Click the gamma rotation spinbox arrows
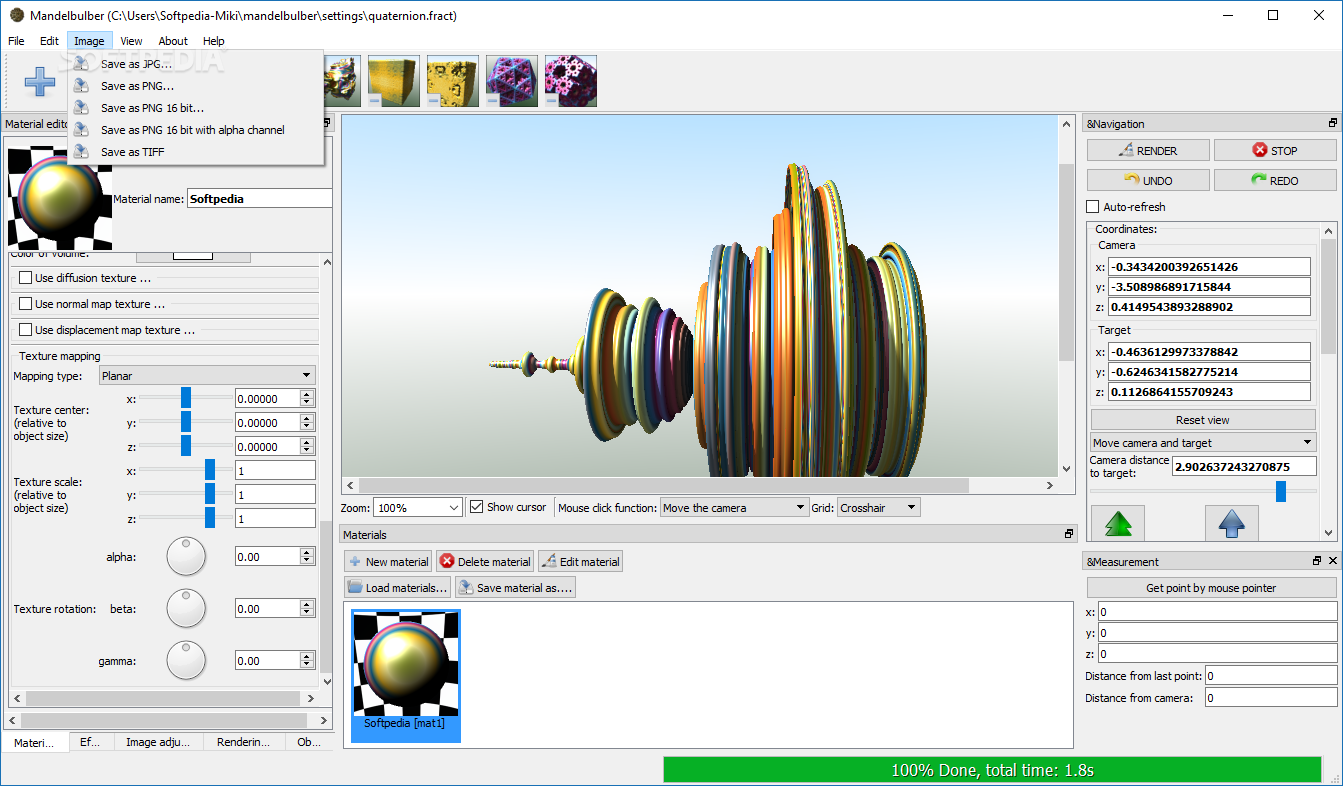The image size is (1343, 786). tap(306, 660)
